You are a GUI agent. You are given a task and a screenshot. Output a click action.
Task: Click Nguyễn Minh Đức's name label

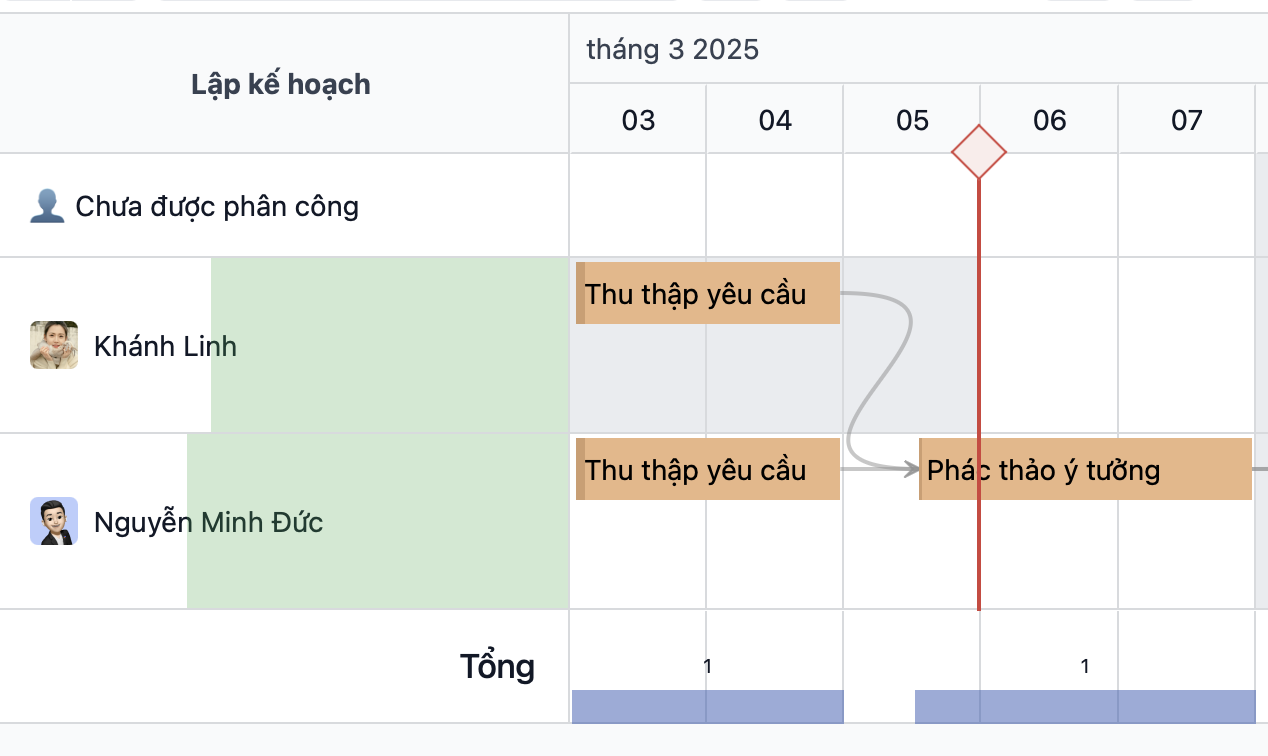(x=207, y=521)
